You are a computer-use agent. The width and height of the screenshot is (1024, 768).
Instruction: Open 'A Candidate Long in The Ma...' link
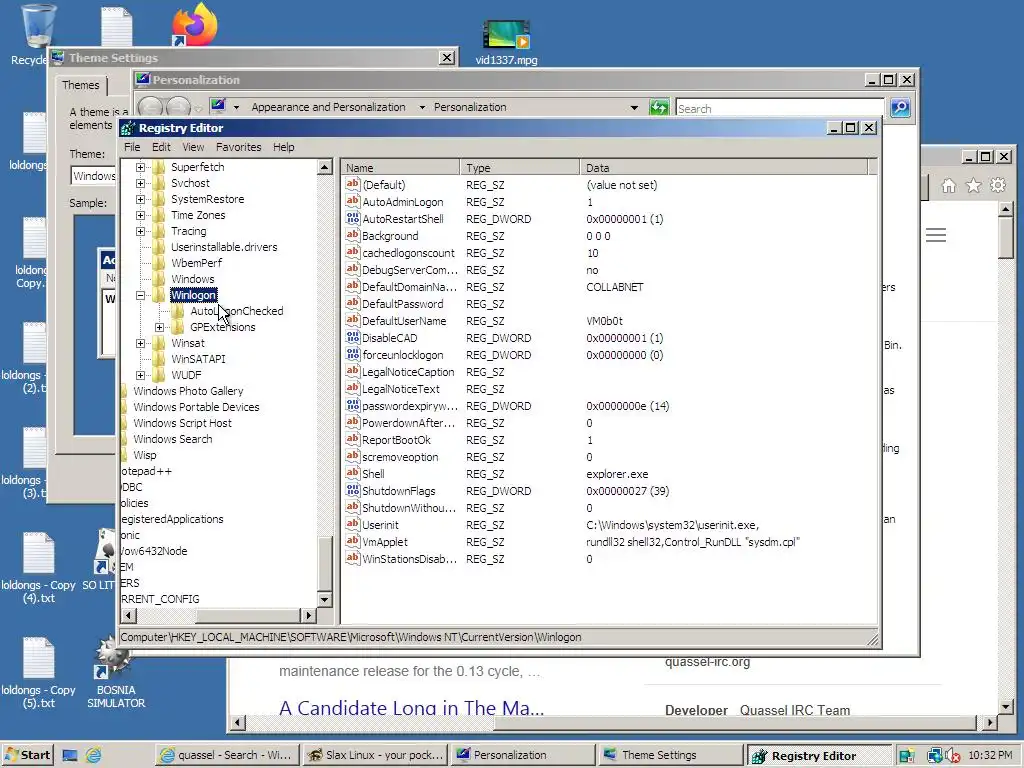[411, 708]
